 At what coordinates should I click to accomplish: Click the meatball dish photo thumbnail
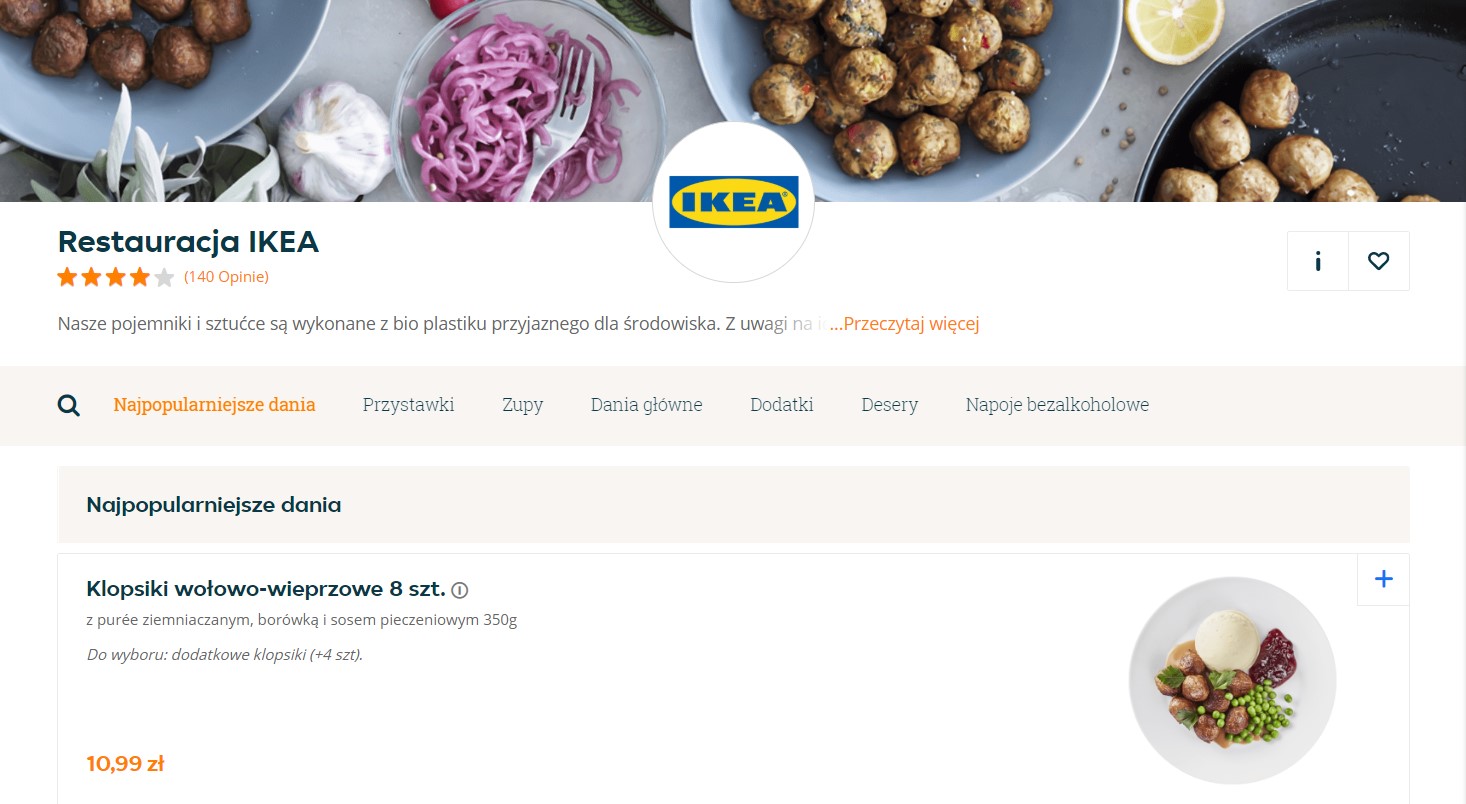(1232, 680)
